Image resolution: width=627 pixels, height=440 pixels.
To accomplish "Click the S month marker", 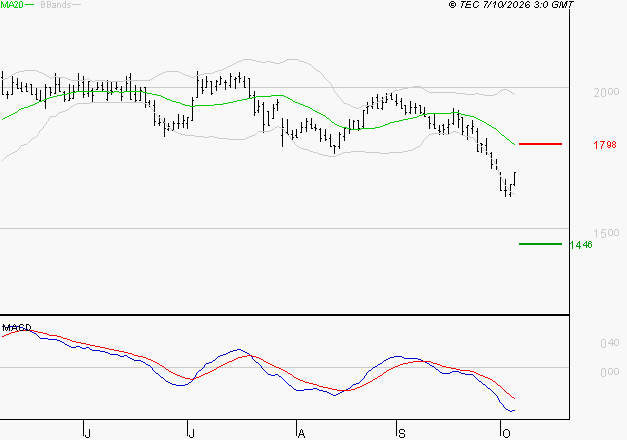I will pyautogui.click(x=402, y=434).
